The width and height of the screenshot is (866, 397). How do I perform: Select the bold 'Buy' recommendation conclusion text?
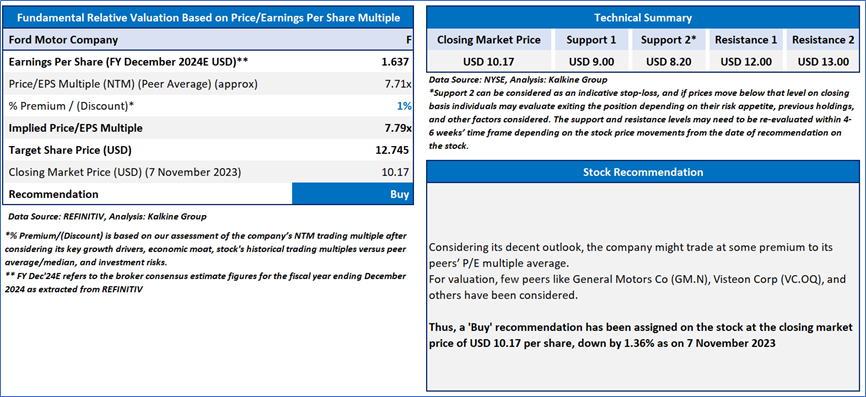click(641, 335)
